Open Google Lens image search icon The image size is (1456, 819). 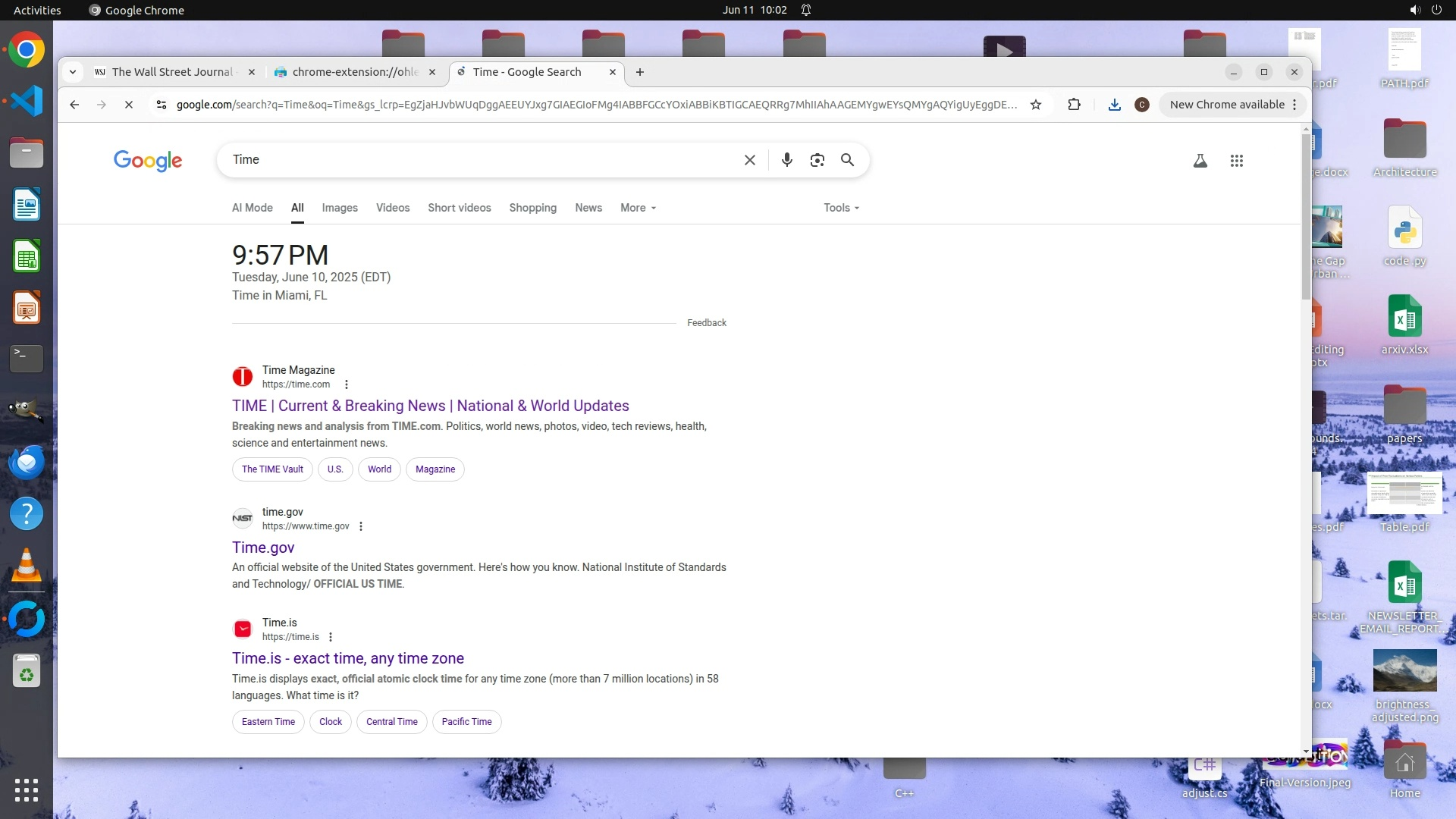click(x=817, y=160)
